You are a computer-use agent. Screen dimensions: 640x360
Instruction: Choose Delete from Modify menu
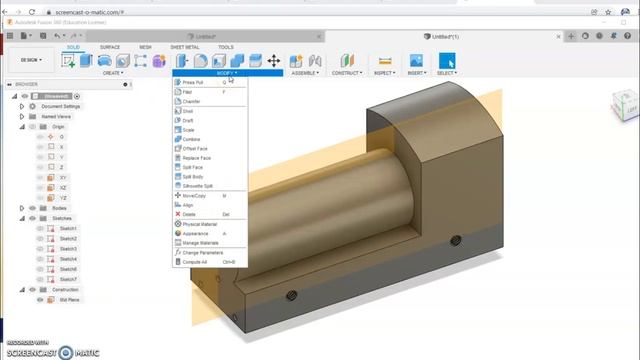pyautogui.click(x=210, y=214)
